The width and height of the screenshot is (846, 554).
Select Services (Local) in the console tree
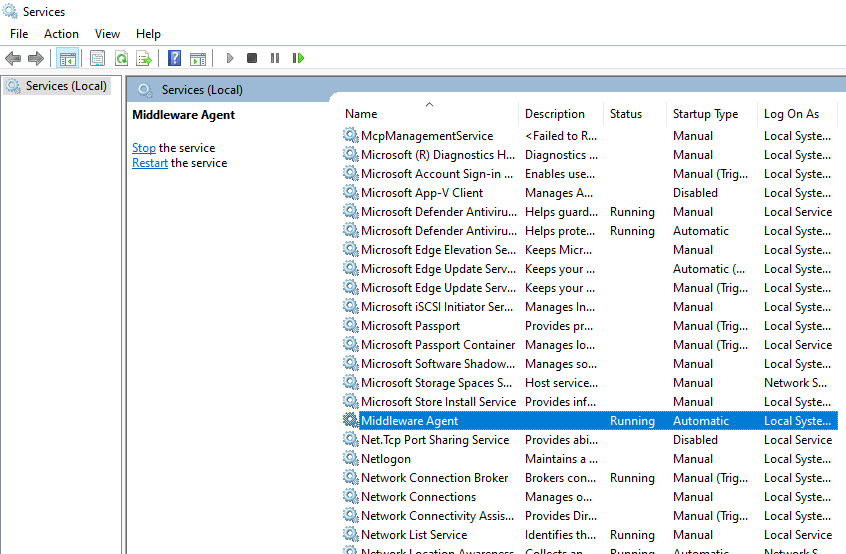[57, 86]
